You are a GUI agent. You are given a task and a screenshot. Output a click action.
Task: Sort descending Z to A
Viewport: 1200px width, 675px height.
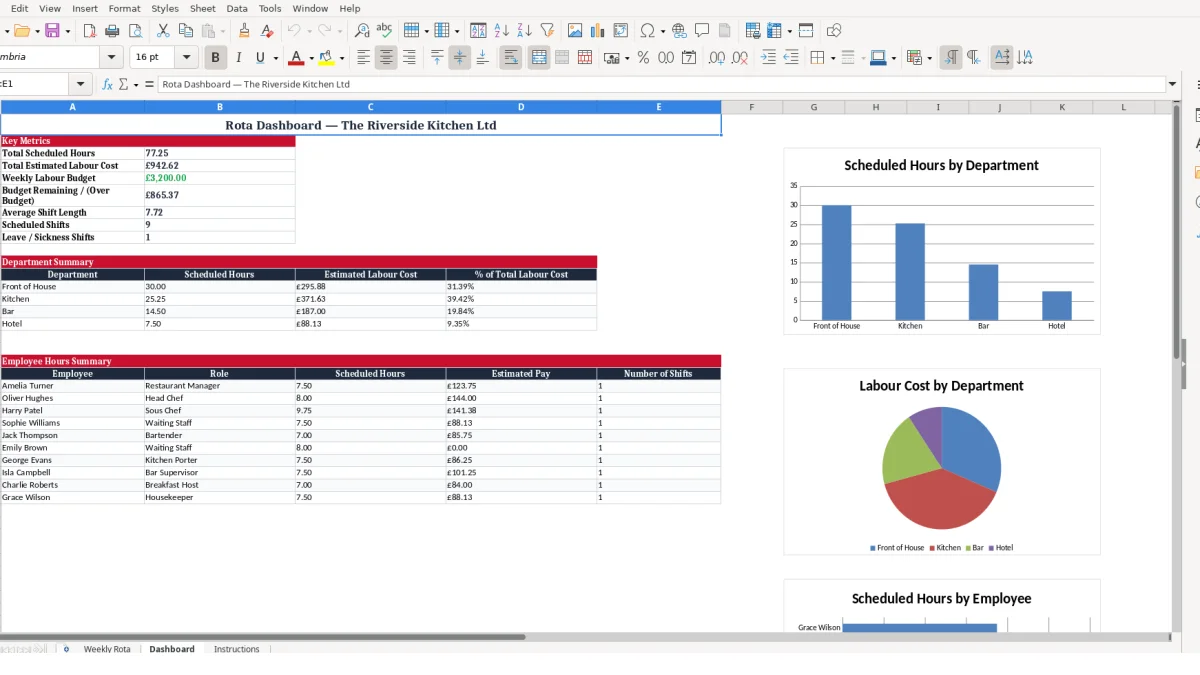pyautogui.click(x=524, y=31)
